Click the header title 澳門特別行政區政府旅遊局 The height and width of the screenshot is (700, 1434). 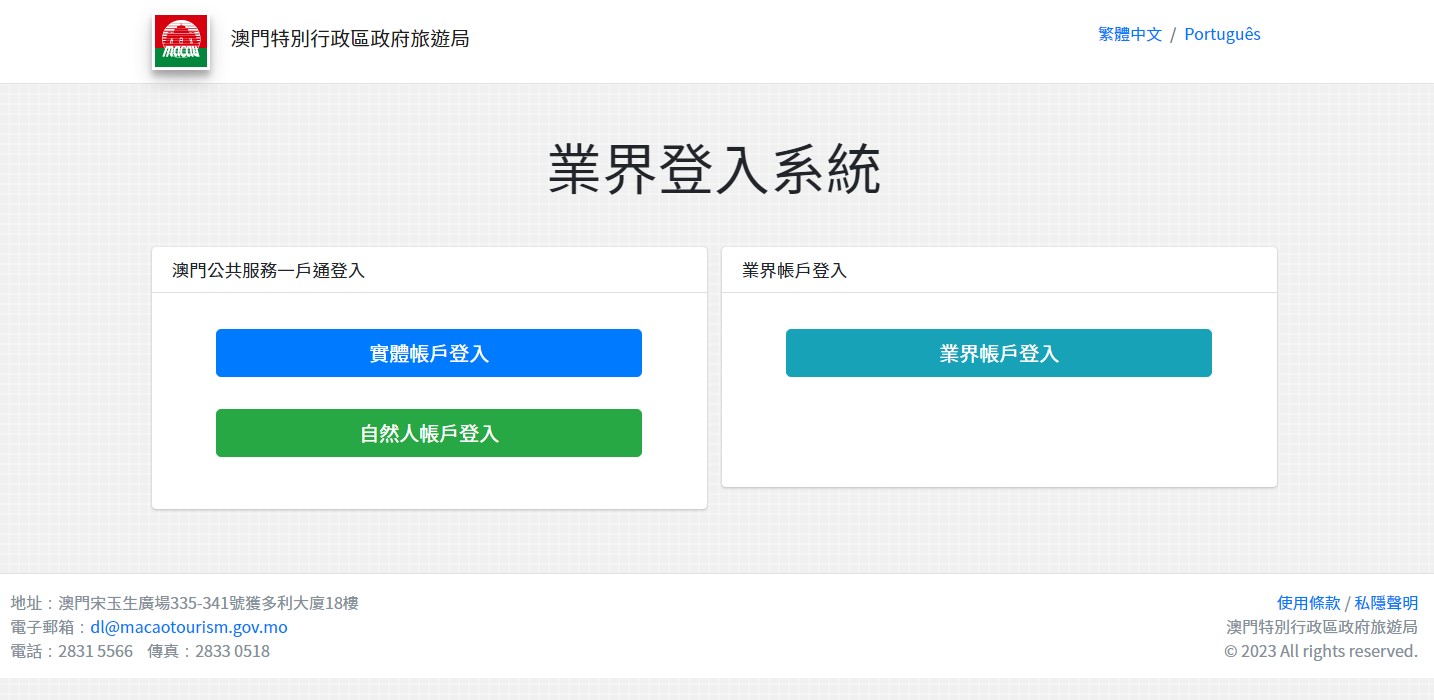pos(349,39)
